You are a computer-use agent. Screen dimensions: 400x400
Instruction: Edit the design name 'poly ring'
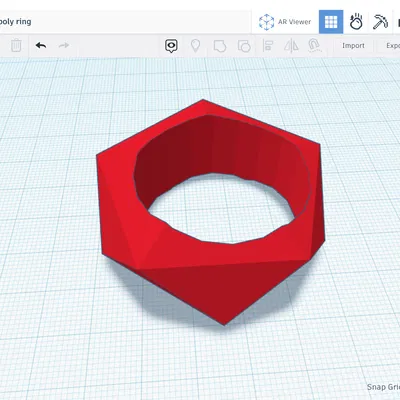(x=15, y=22)
